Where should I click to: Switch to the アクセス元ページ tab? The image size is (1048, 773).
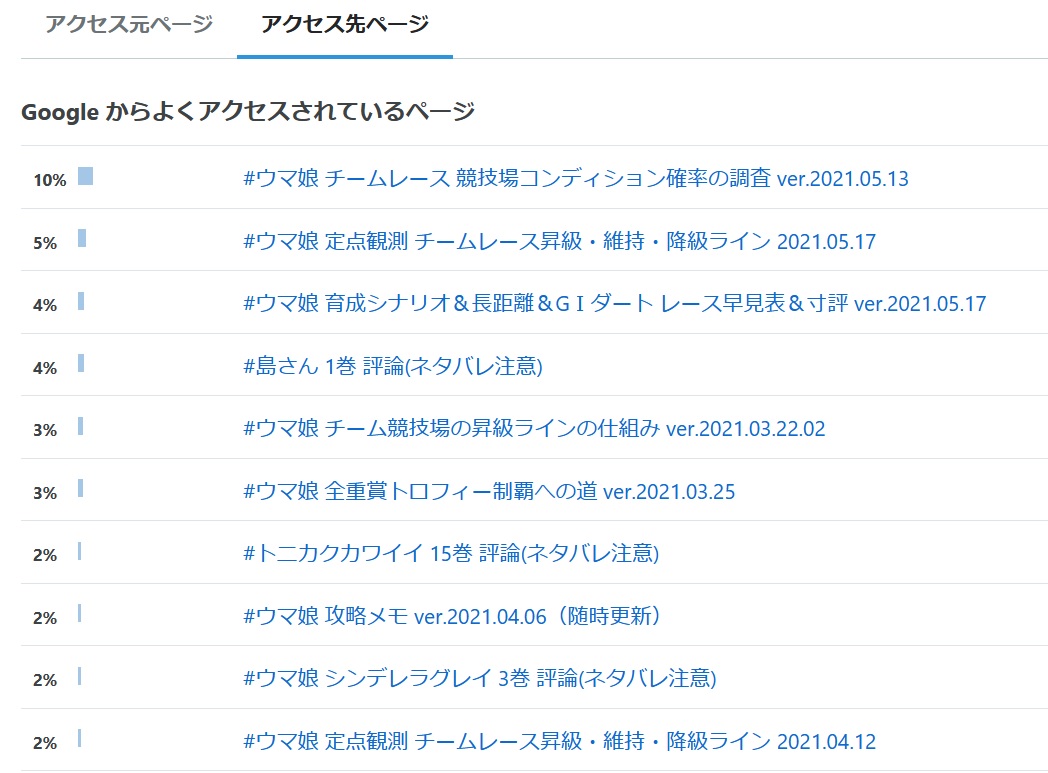pos(129,24)
